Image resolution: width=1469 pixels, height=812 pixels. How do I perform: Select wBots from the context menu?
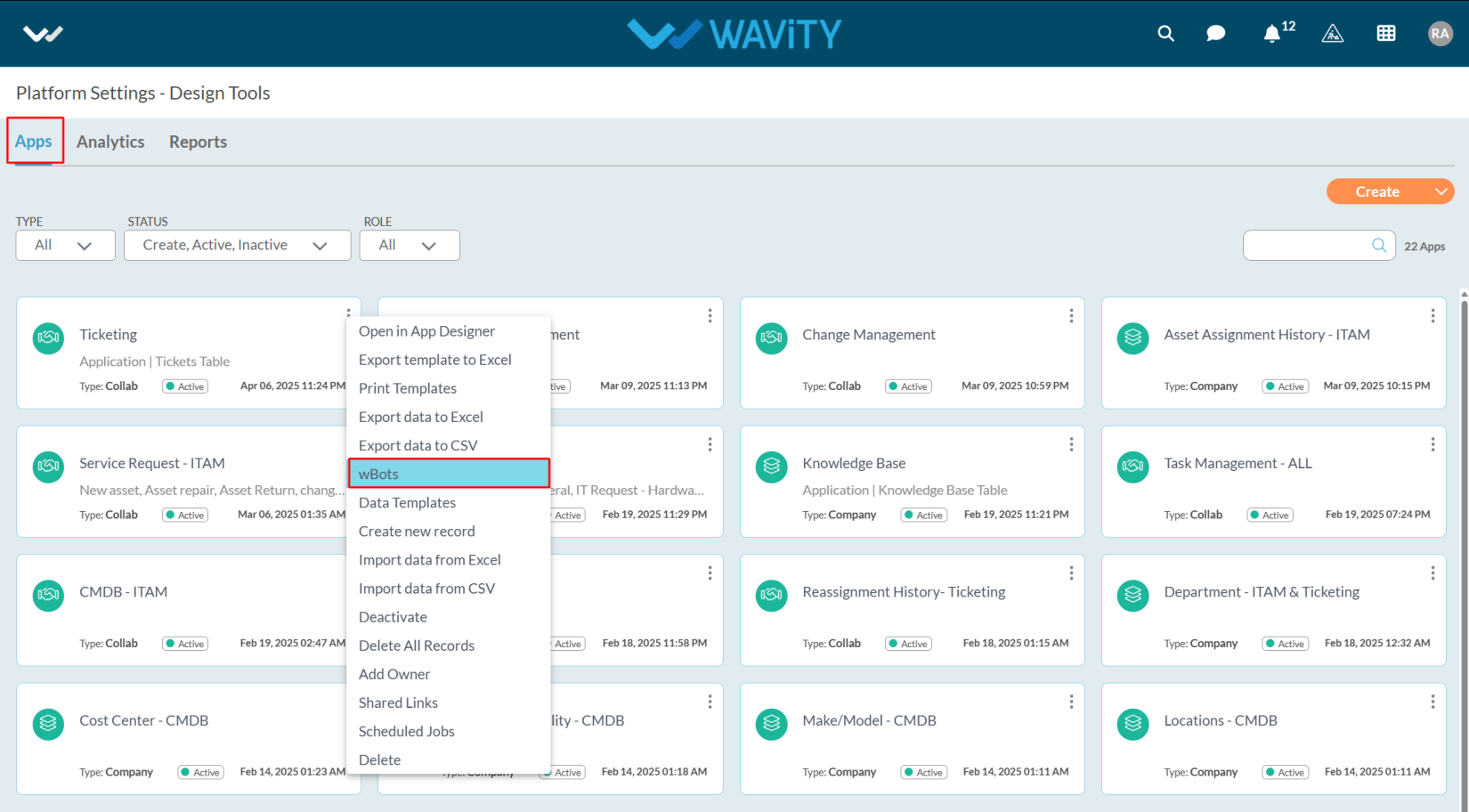449,474
